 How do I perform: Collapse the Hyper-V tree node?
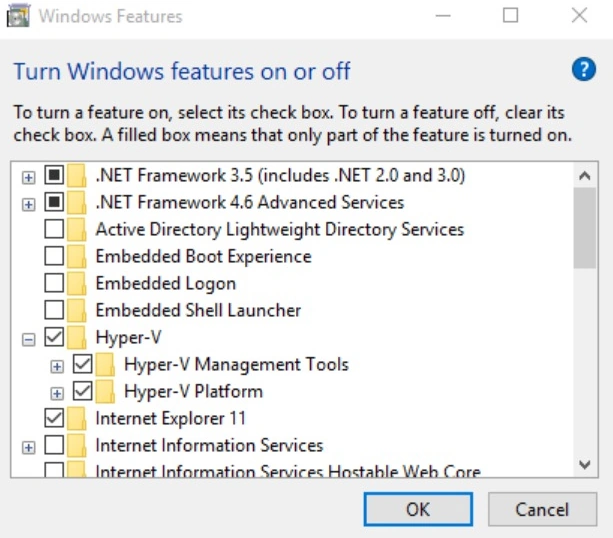click(x=28, y=339)
